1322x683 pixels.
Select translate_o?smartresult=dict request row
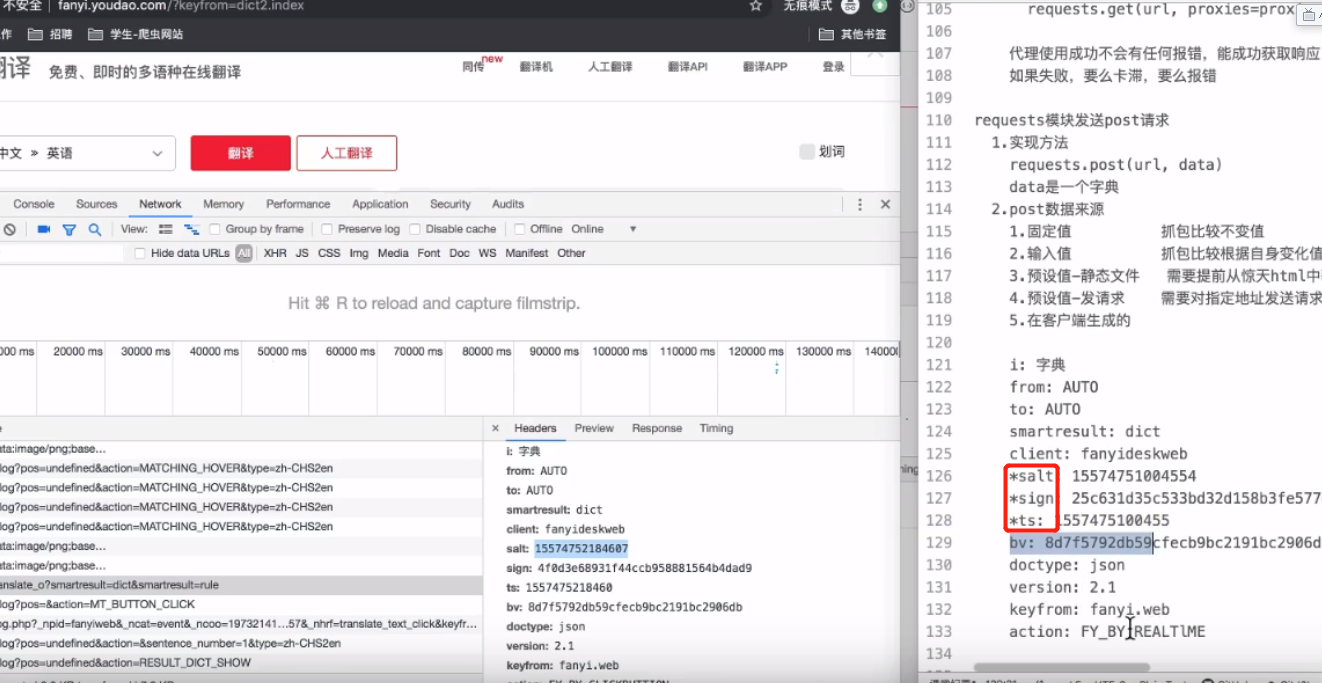click(242, 585)
